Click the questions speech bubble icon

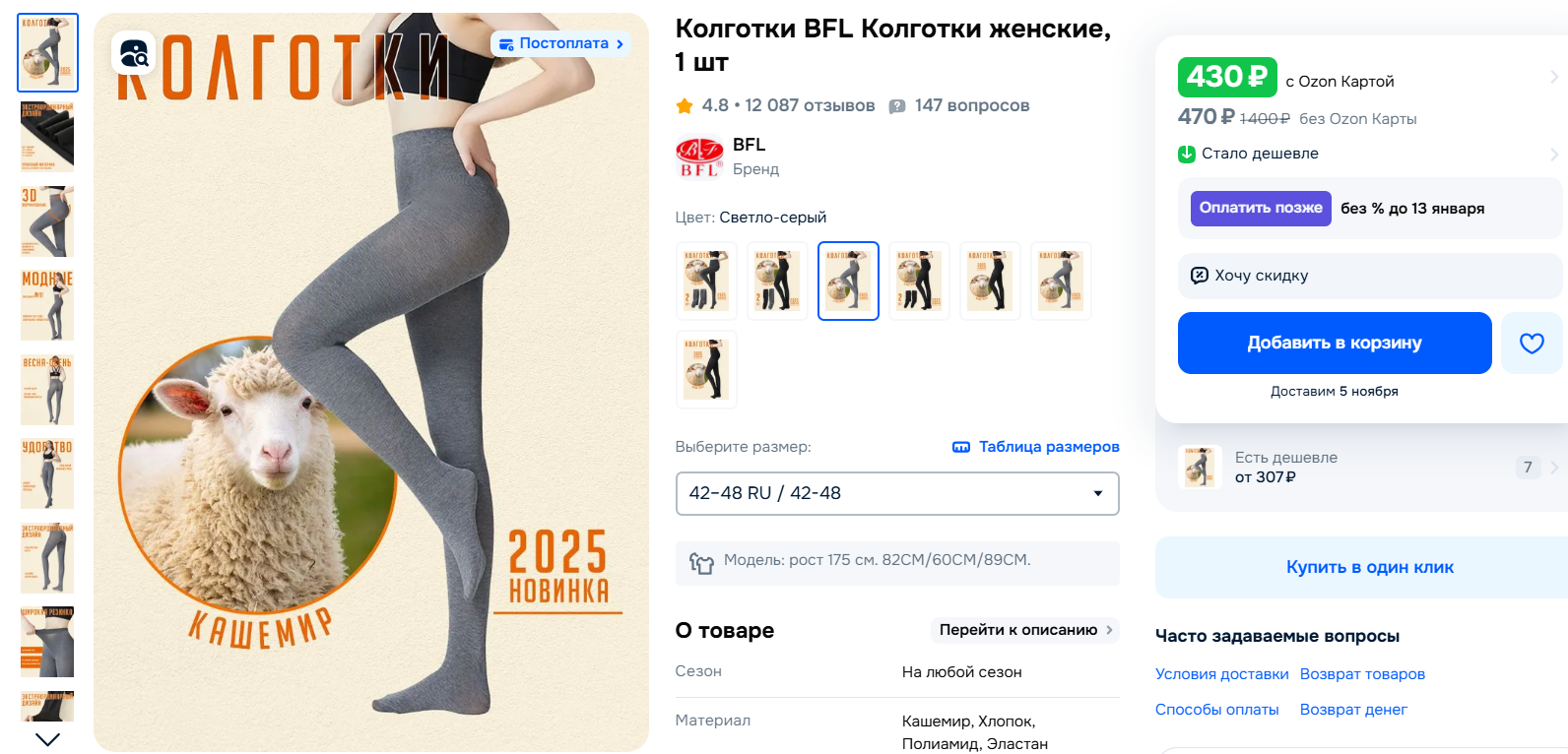coord(897,106)
